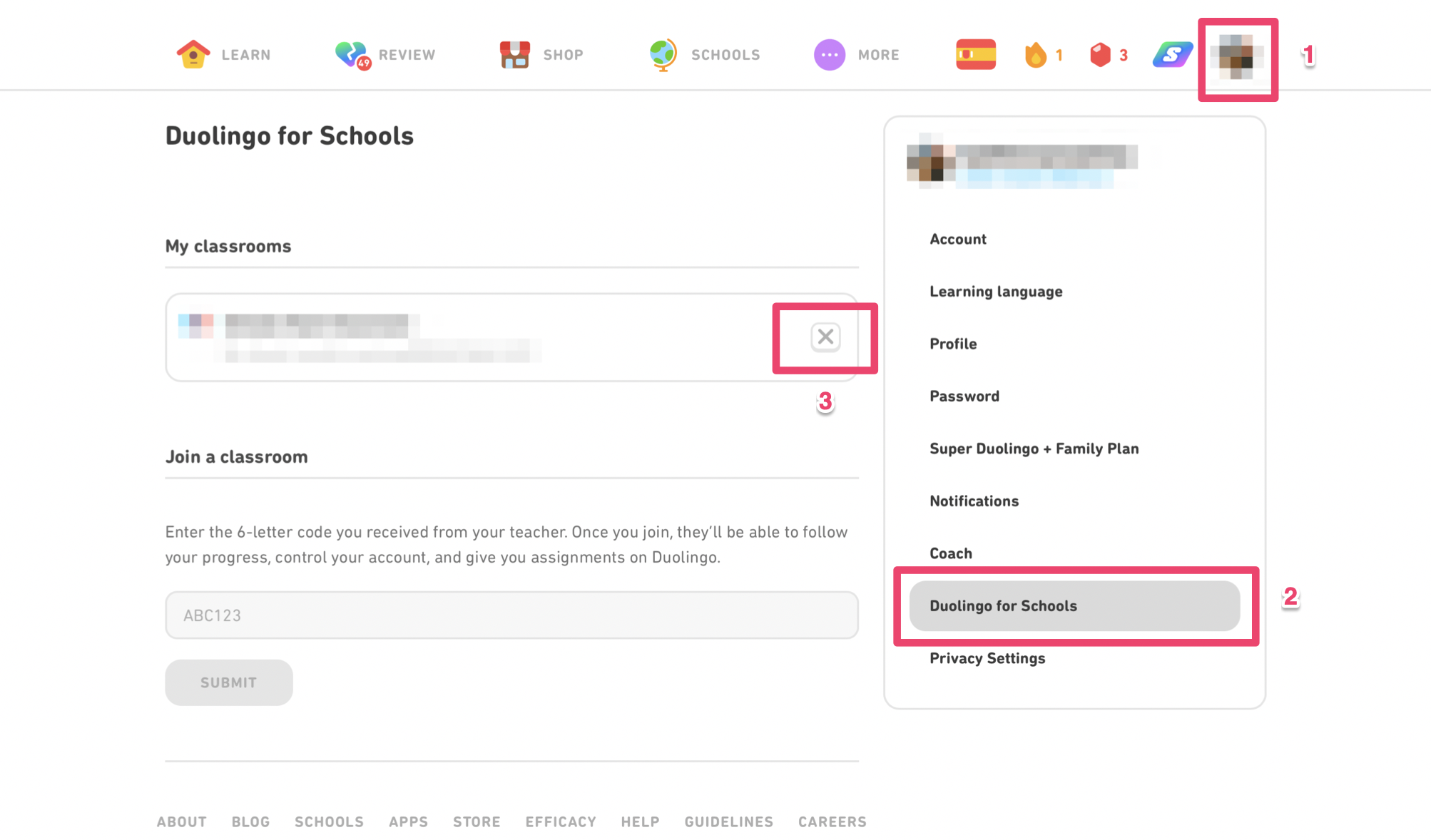Remove the classroom with the X button
This screenshot has height=840, width=1431.
coord(825,337)
